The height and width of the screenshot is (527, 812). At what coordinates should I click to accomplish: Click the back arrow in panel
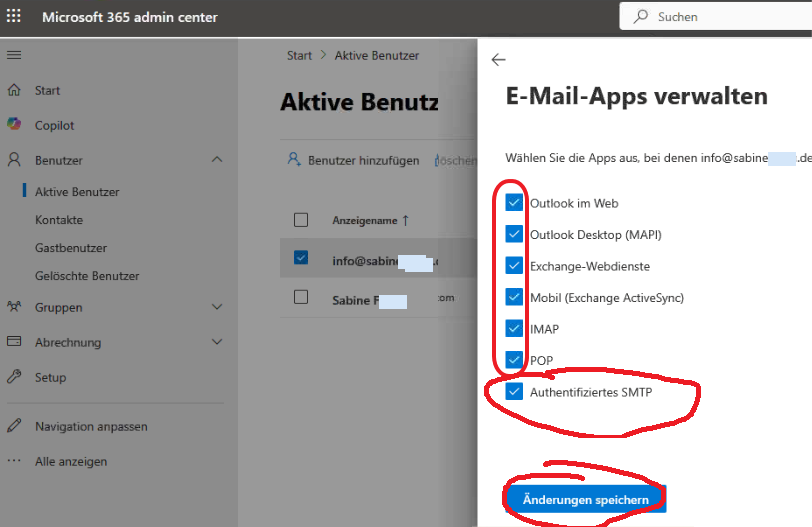(x=498, y=60)
